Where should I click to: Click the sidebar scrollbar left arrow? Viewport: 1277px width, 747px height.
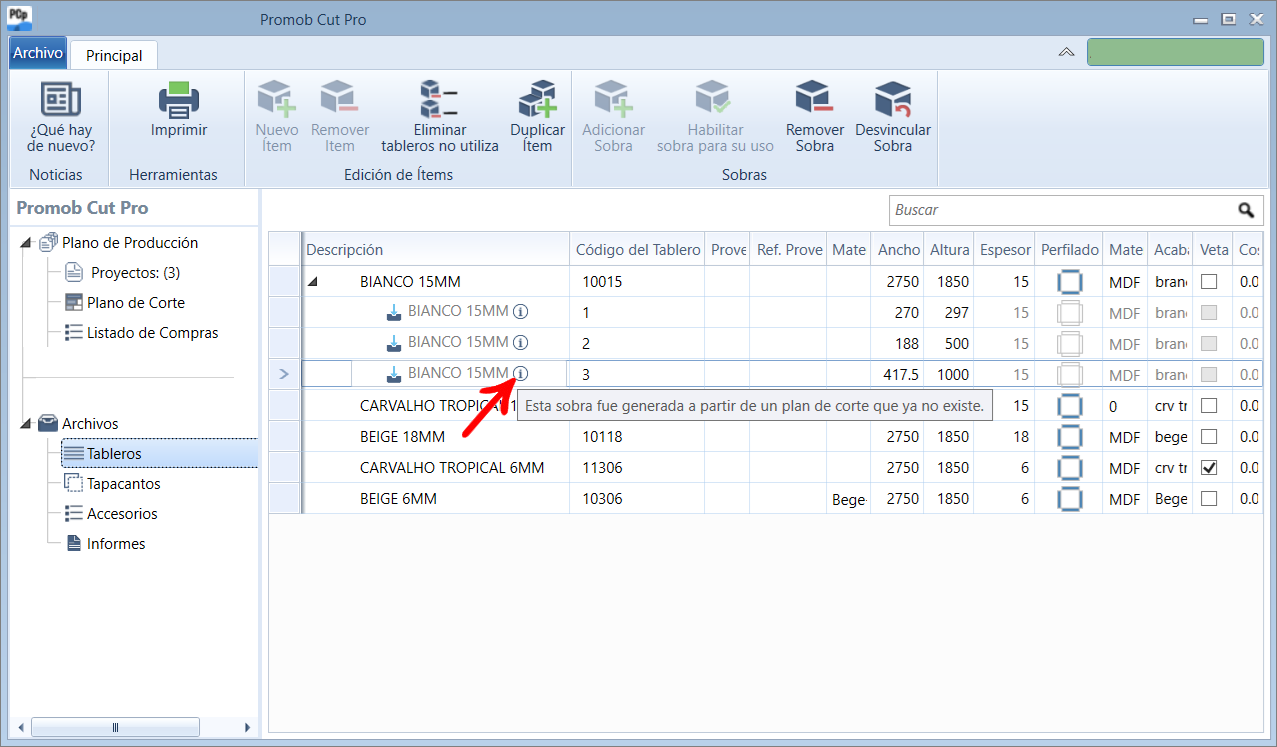(20, 727)
